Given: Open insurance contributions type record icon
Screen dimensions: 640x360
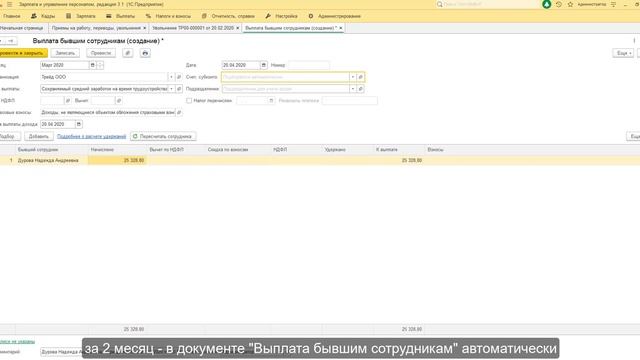Looking at the screenshot, I should 179,112.
